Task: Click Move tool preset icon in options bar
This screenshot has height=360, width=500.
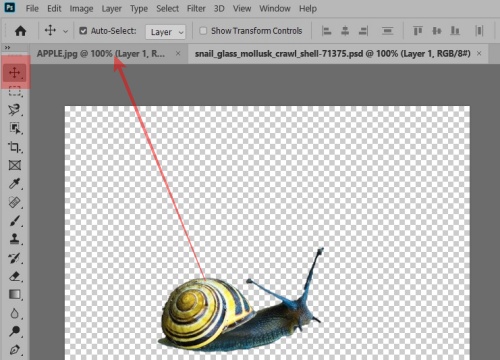Action: [50, 31]
